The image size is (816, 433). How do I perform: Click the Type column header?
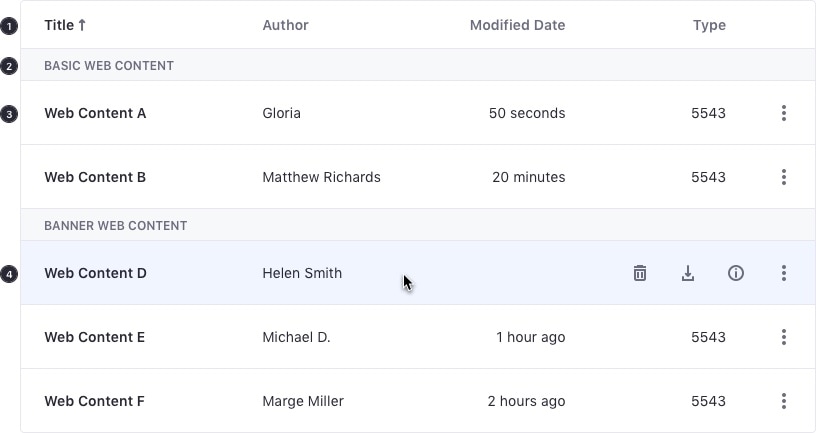pos(709,25)
